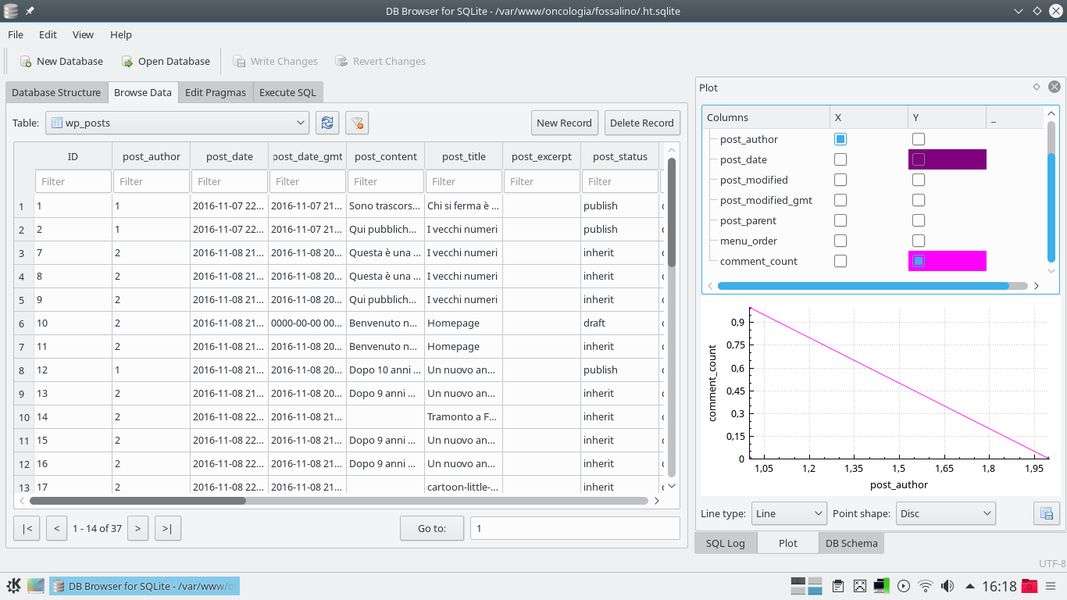Viewport: 1067px width, 600px height.
Task: Click the New Database toolbar icon
Action: click(x=26, y=61)
